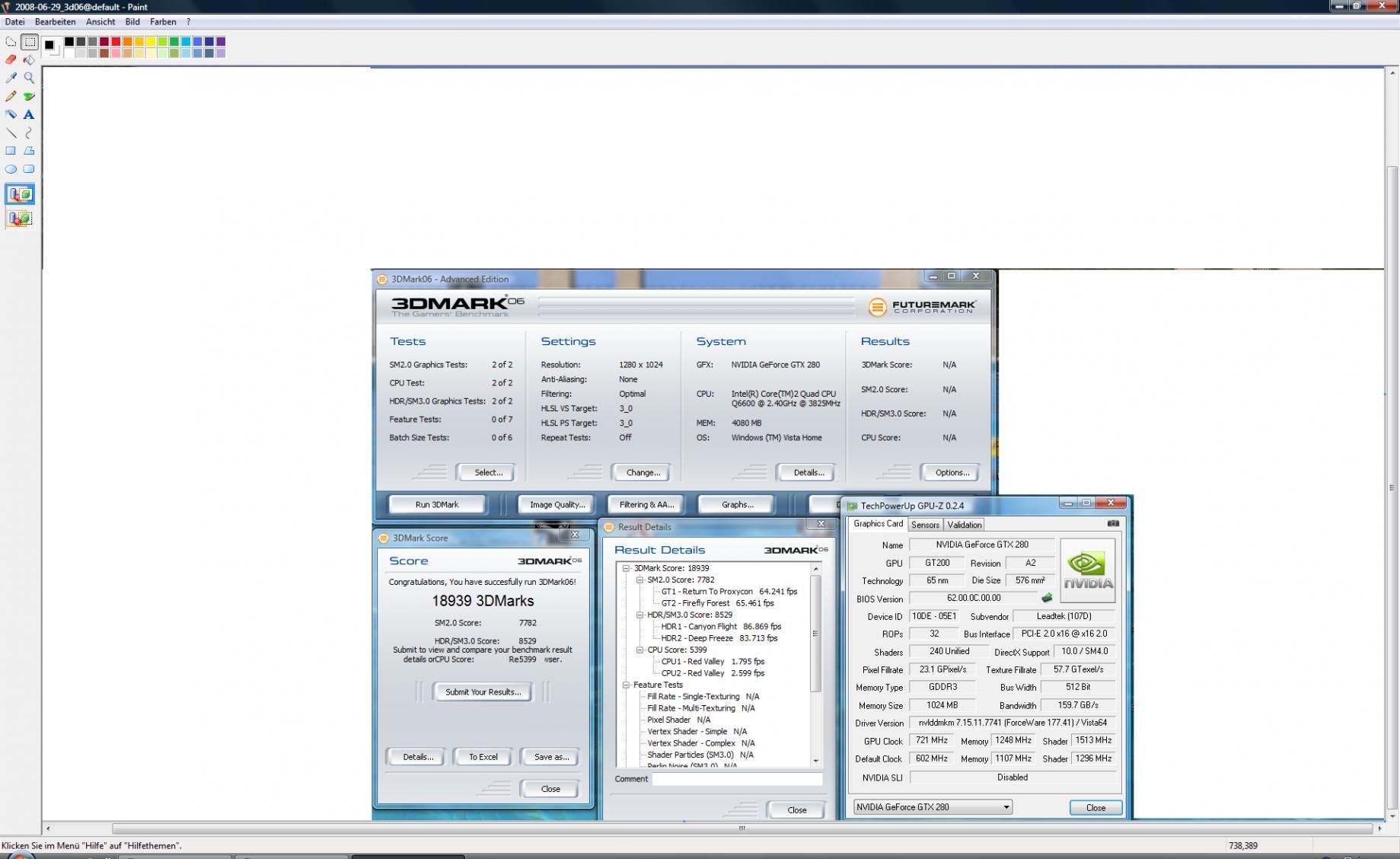This screenshot has height=859, width=1400.
Task: Switch to GPU-Z Validation tab
Action: (965, 525)
